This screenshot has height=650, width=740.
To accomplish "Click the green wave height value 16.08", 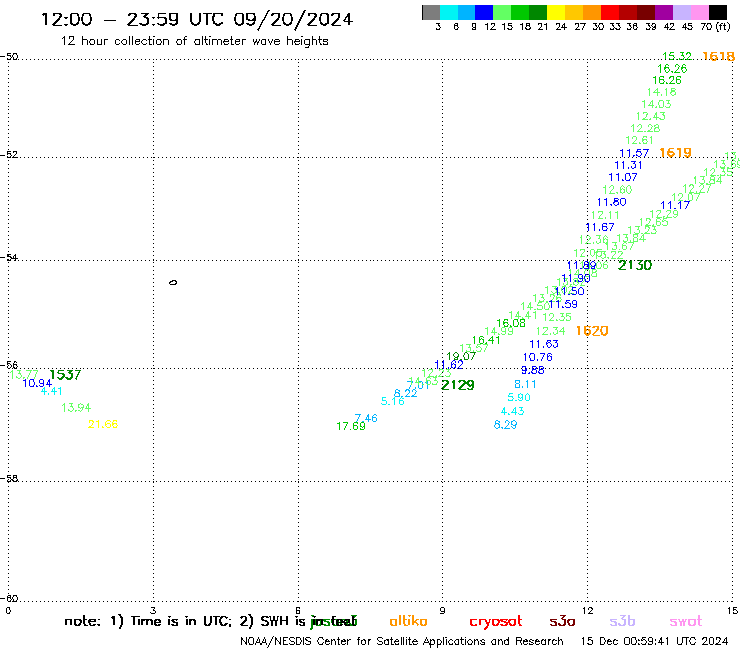I will coord(511,323).
